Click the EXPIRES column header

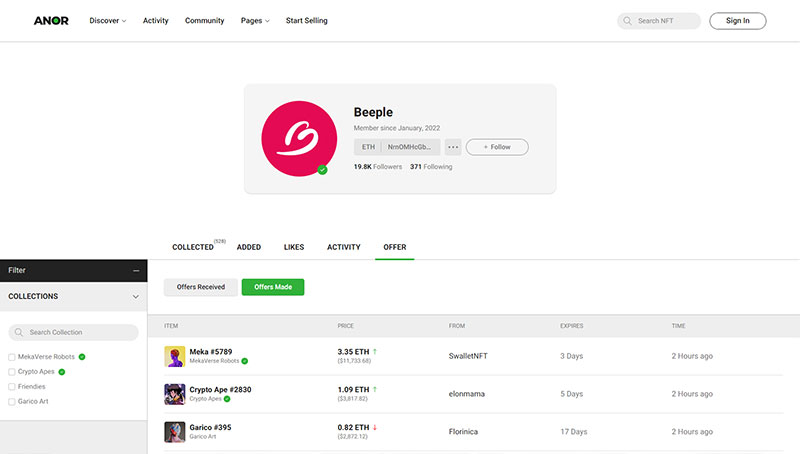[571, 326]
